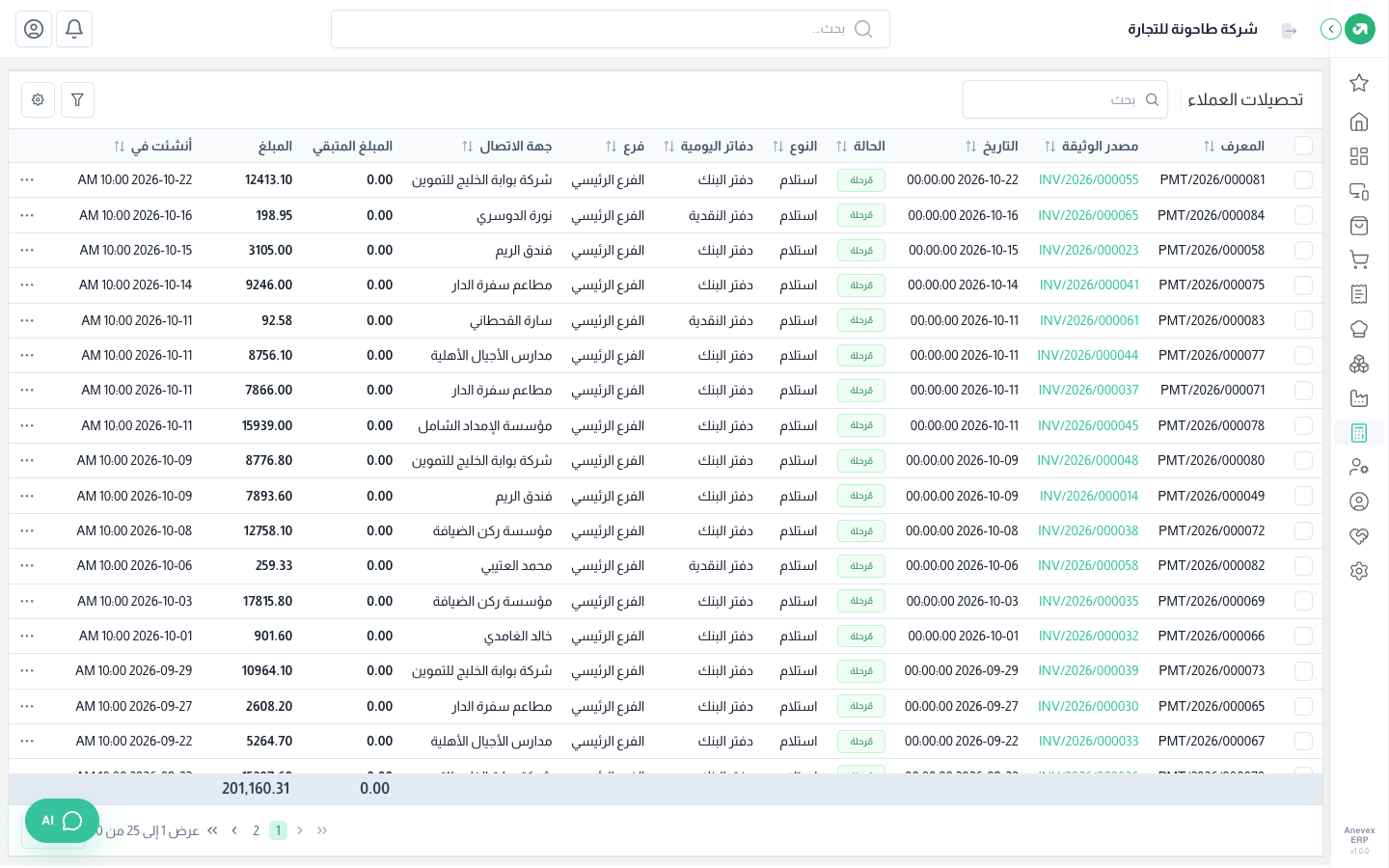The width and height of the screenshot is (1389, 868).
Task: Open the notifications bell icon
Action: (x=74, y=29)
